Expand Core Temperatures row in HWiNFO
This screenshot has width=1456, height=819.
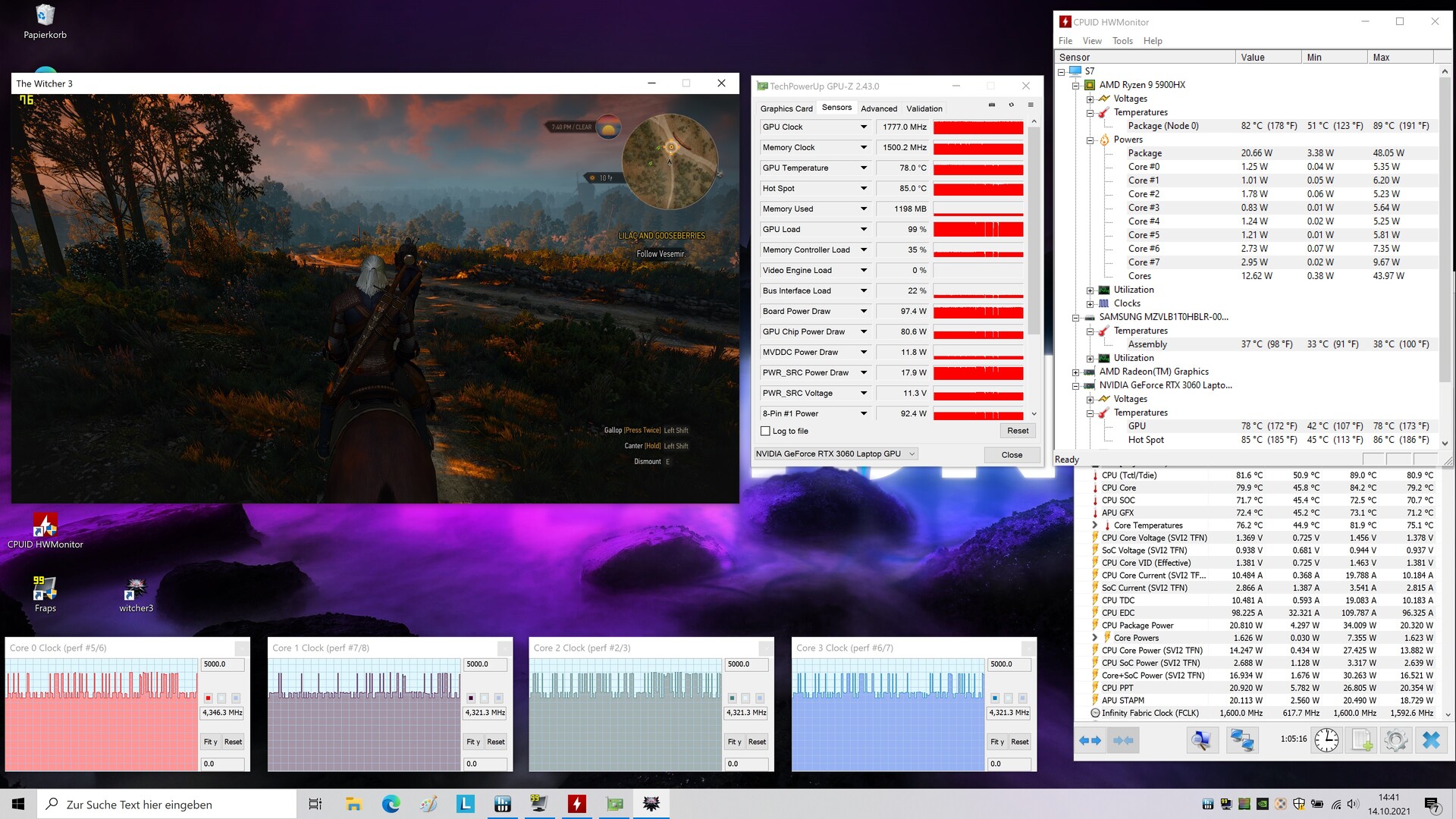[1094, 525]
